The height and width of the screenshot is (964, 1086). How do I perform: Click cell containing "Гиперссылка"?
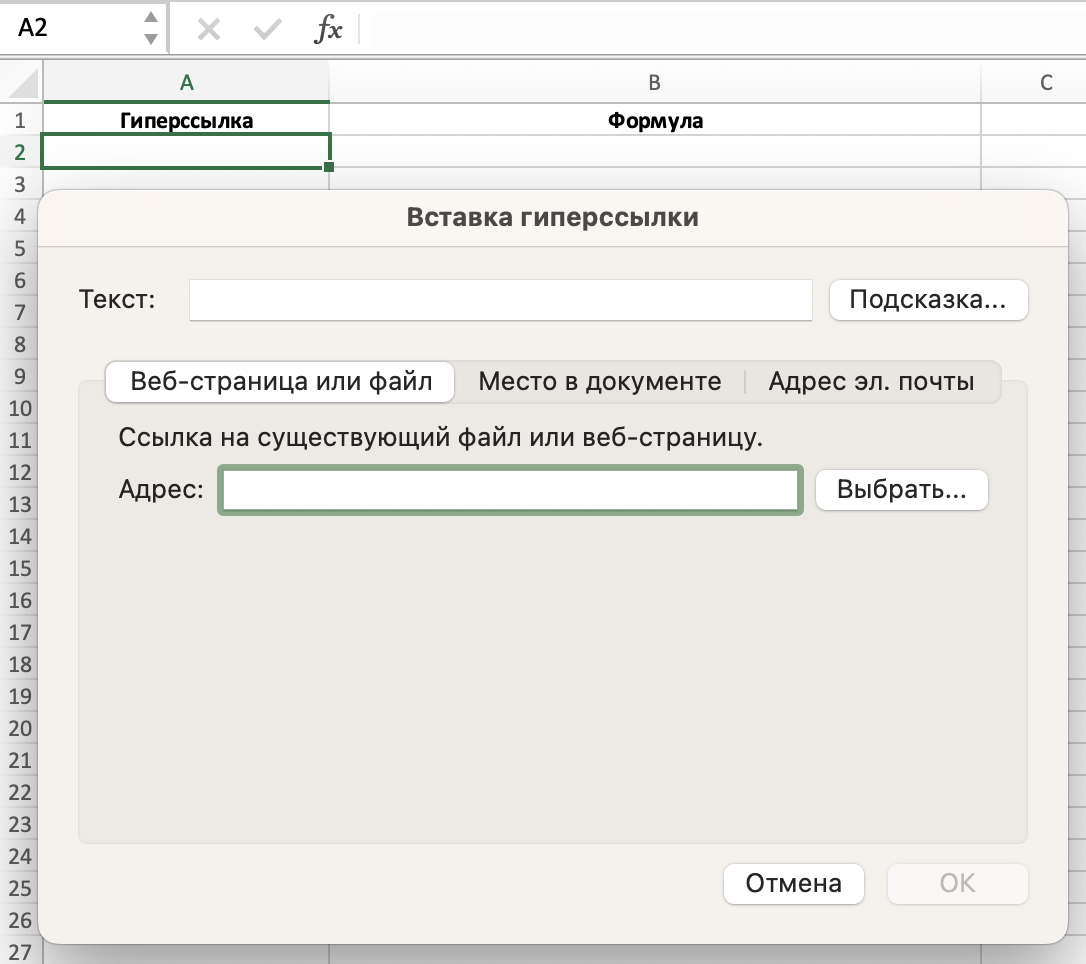pos(186,120)
